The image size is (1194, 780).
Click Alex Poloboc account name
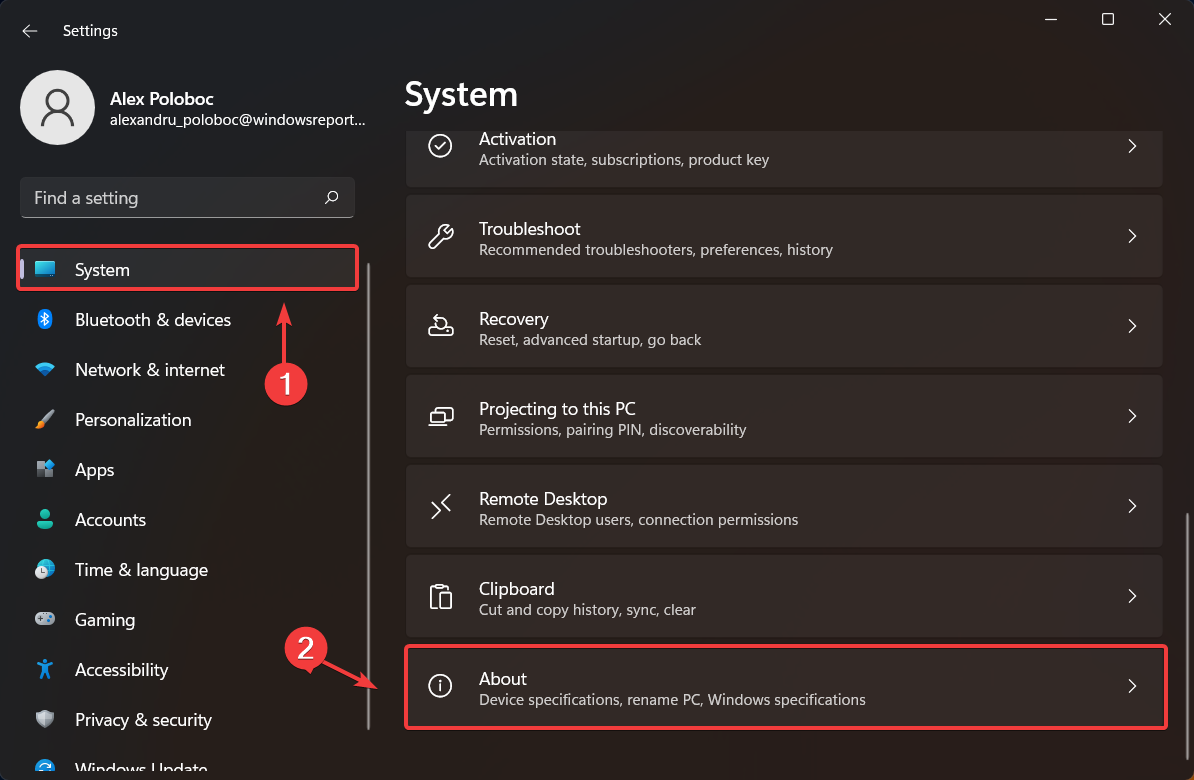click(x=162, y=99)
